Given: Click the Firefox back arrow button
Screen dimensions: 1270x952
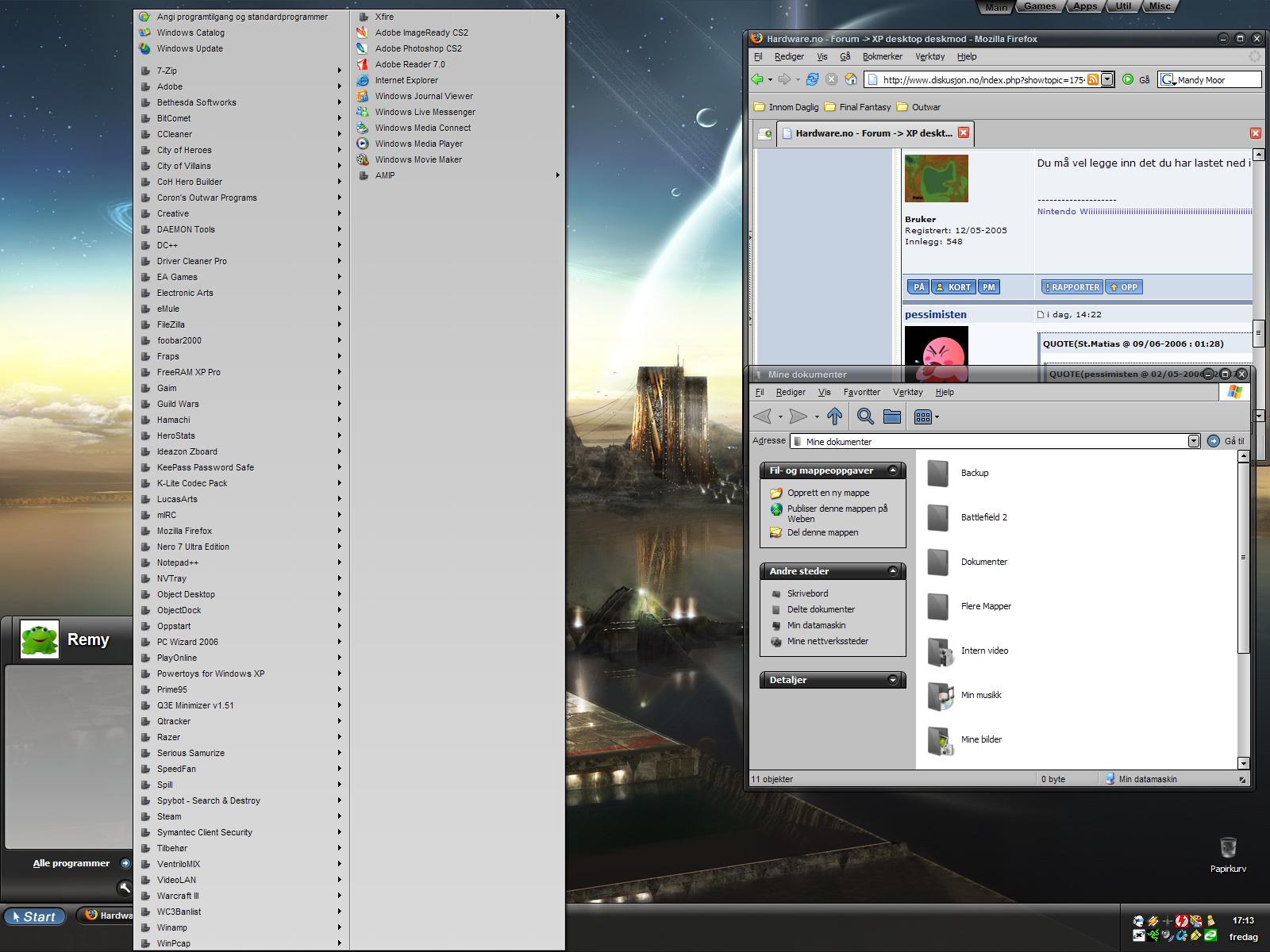Looking at the screenshot, I should (x=758, y=79).
